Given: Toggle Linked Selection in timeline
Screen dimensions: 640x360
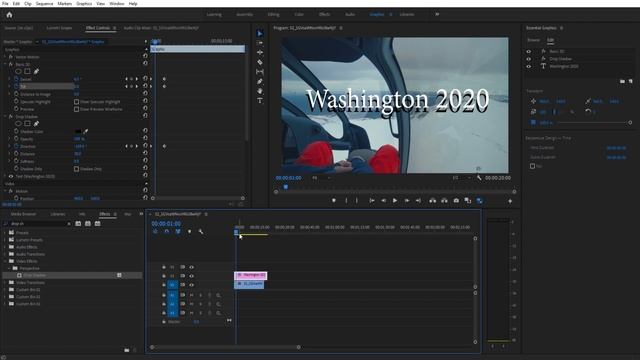Looking at the screenshot, I should pos(178,231).
